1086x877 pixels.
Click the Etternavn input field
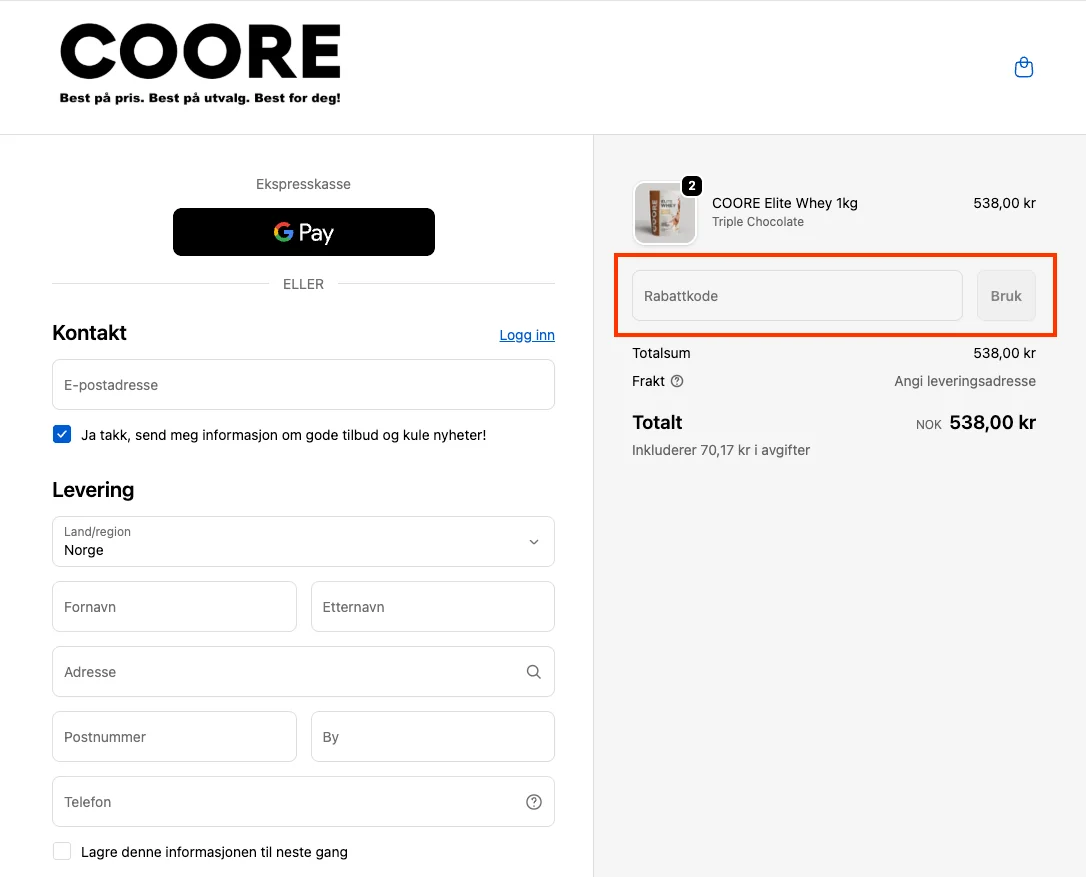pyautogui.click(x=433, y=606)
